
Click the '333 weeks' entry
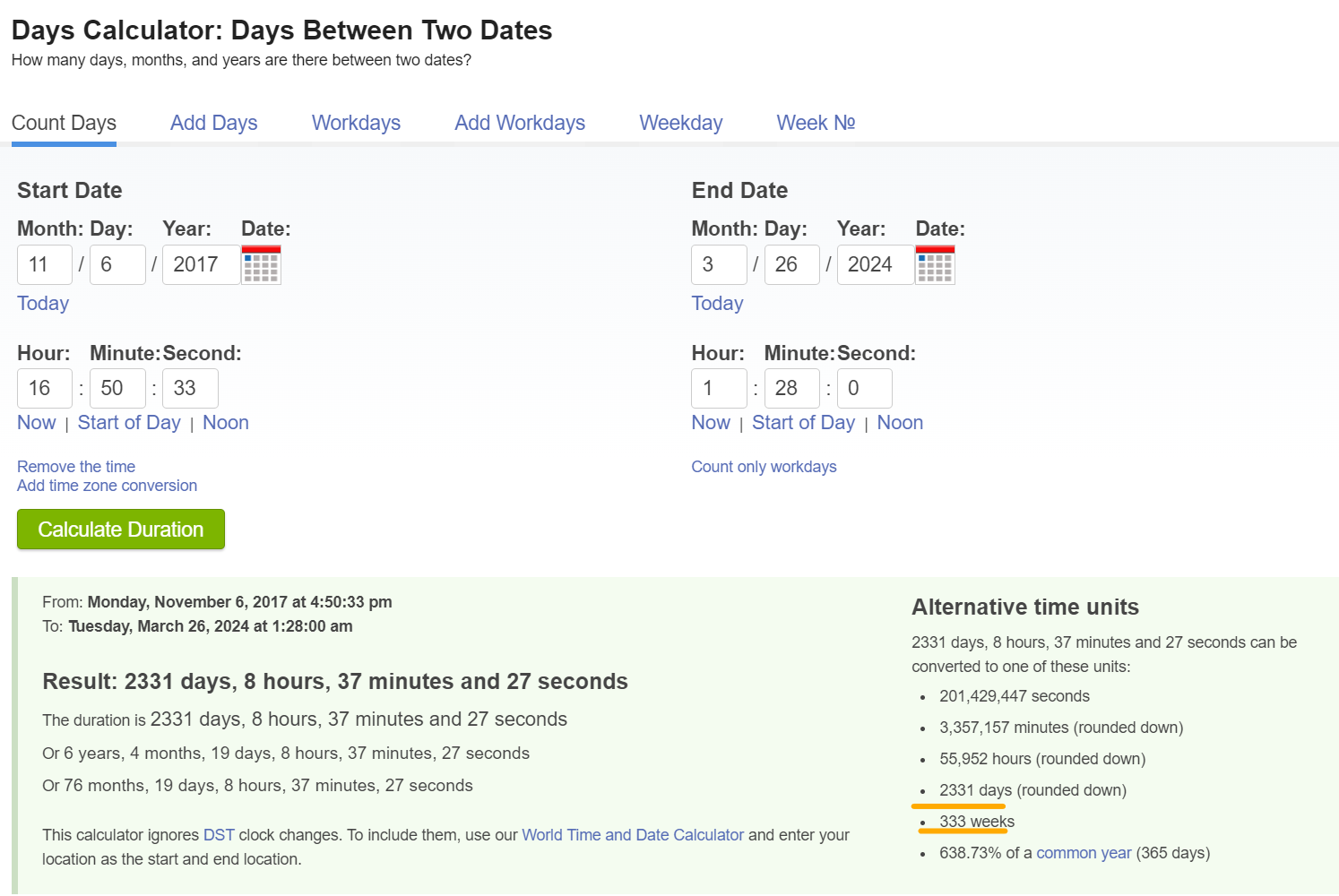(977, 822)
